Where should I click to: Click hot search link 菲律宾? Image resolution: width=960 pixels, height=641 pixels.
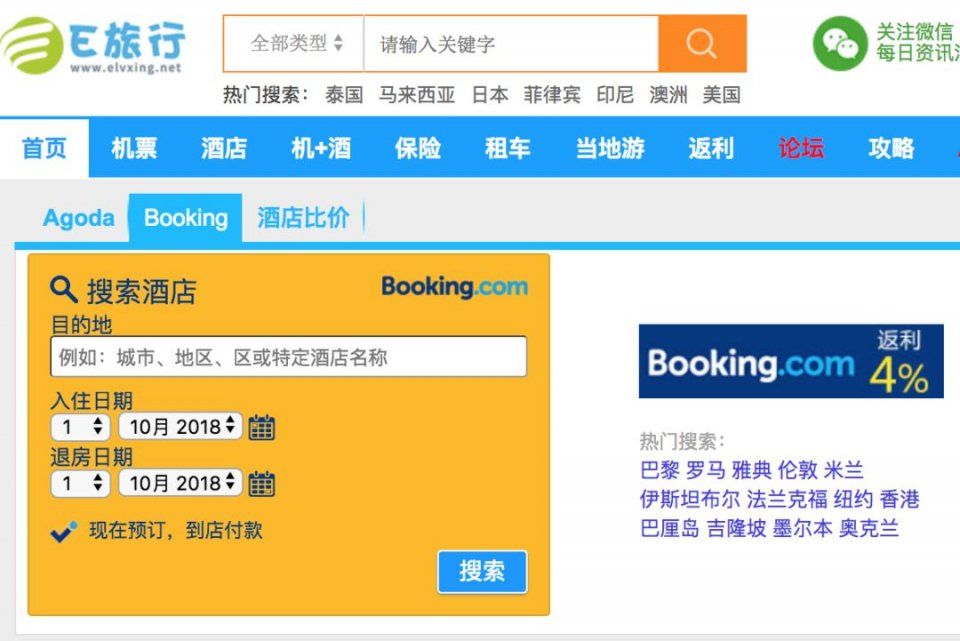tap(552, 95)
